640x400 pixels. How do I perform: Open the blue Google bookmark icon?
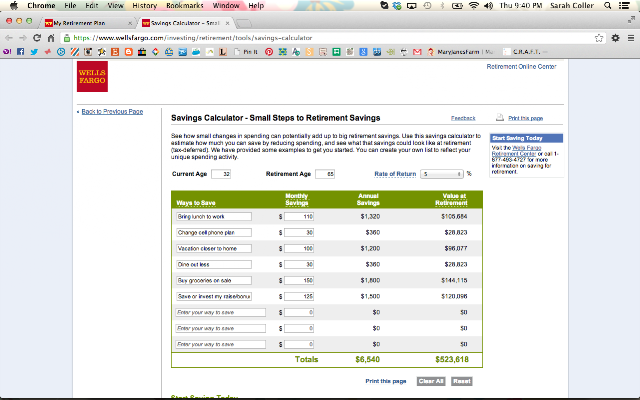coord(363,52)
